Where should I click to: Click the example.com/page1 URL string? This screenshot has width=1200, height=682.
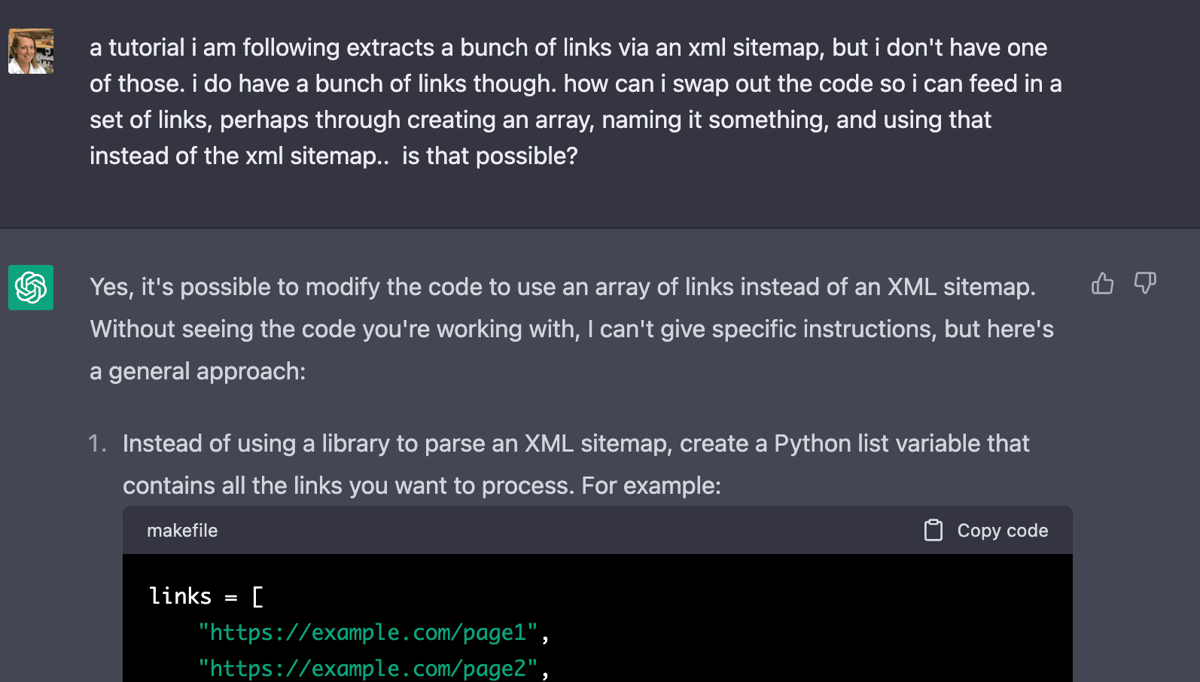(x=368, y=633)
